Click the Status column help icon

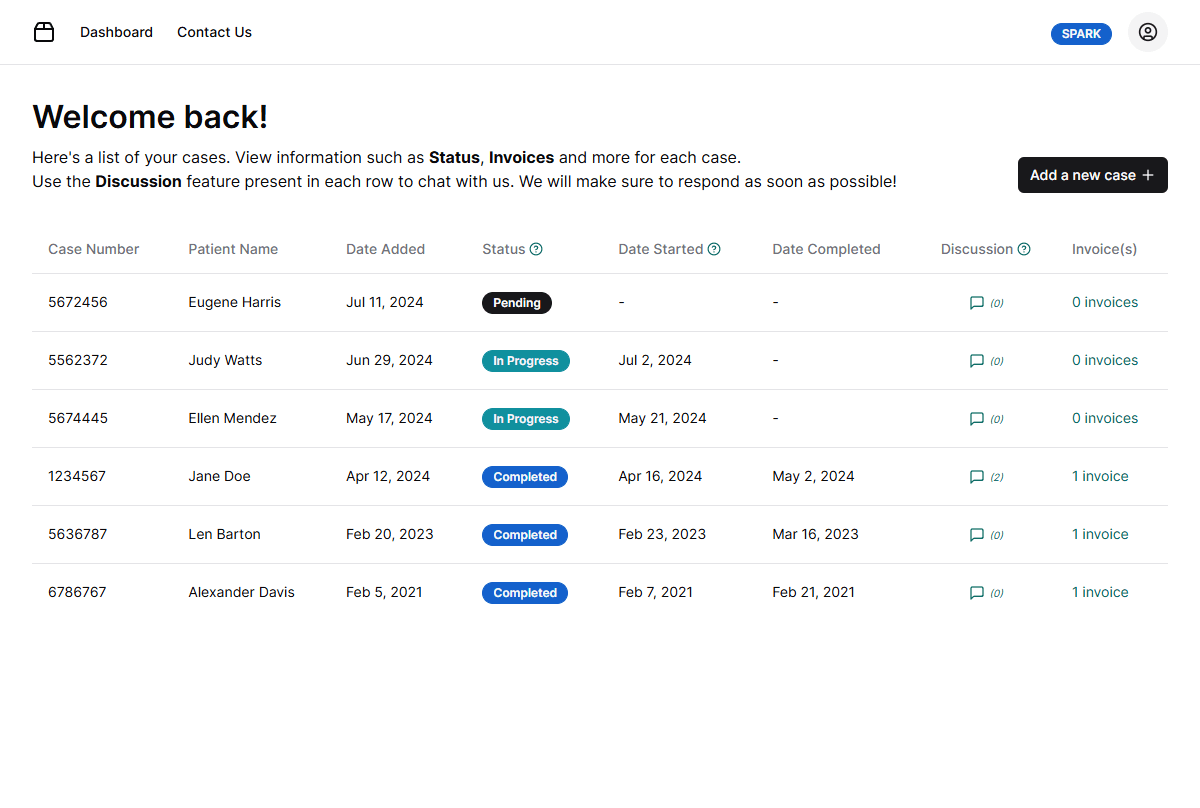tap(536, 249)
